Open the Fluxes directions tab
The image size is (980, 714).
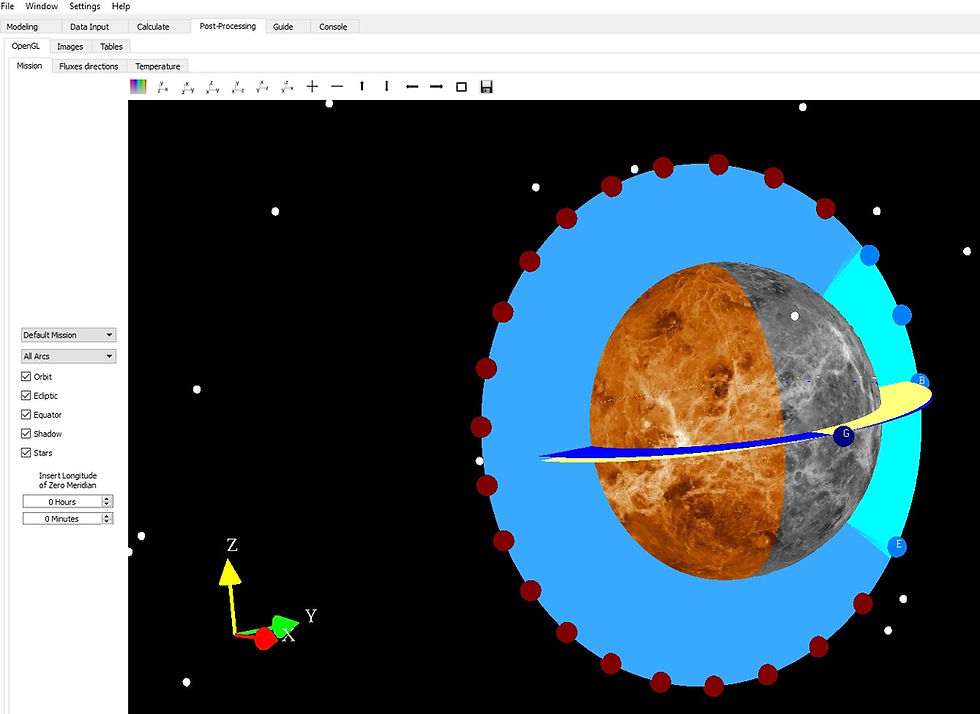[x=89, y=66]
